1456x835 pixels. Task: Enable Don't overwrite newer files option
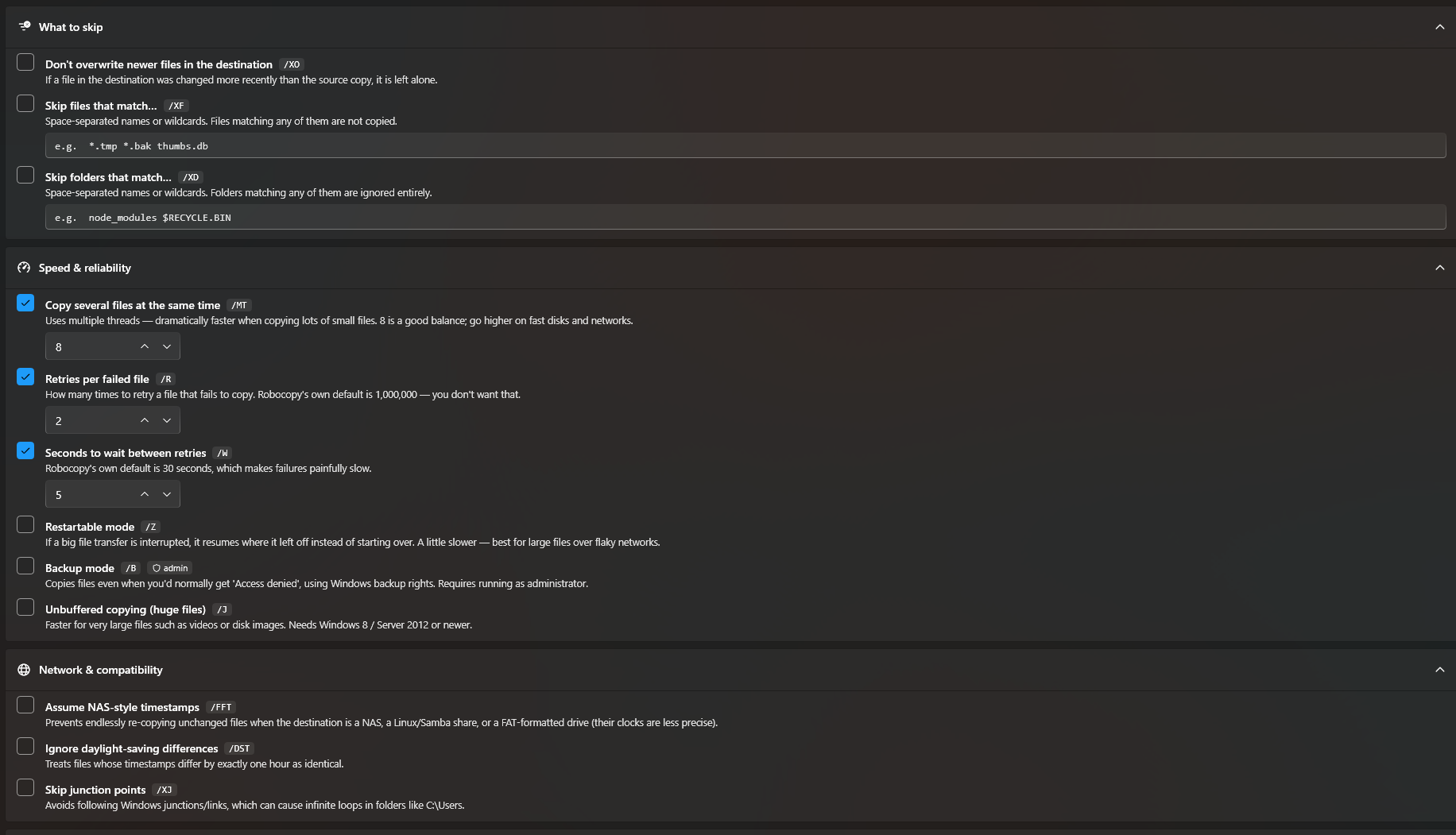(25, 62)
